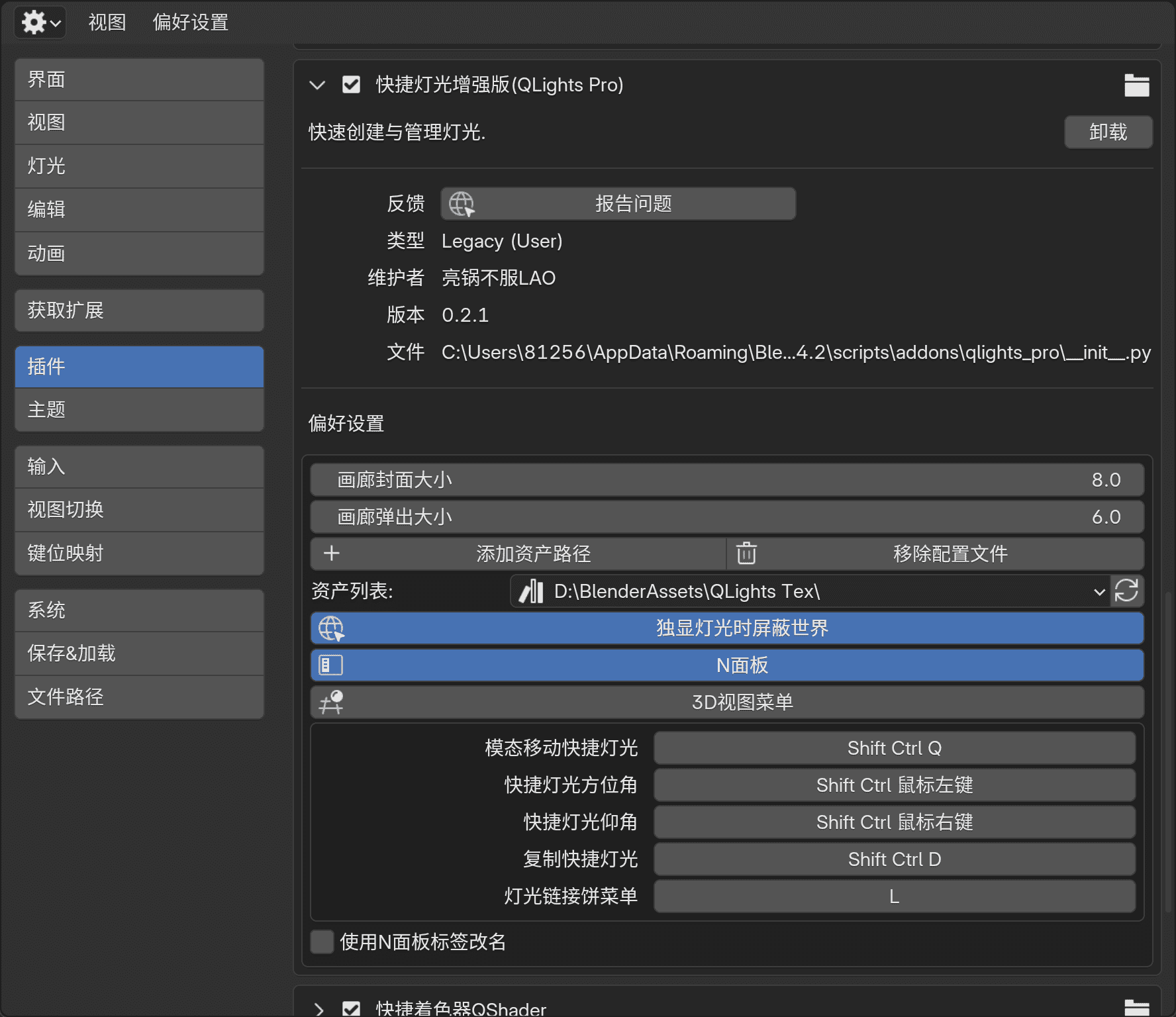Change the 快捷灯光仰角 hotkey field
The image size is (1176, 1017).
(895, 822)
